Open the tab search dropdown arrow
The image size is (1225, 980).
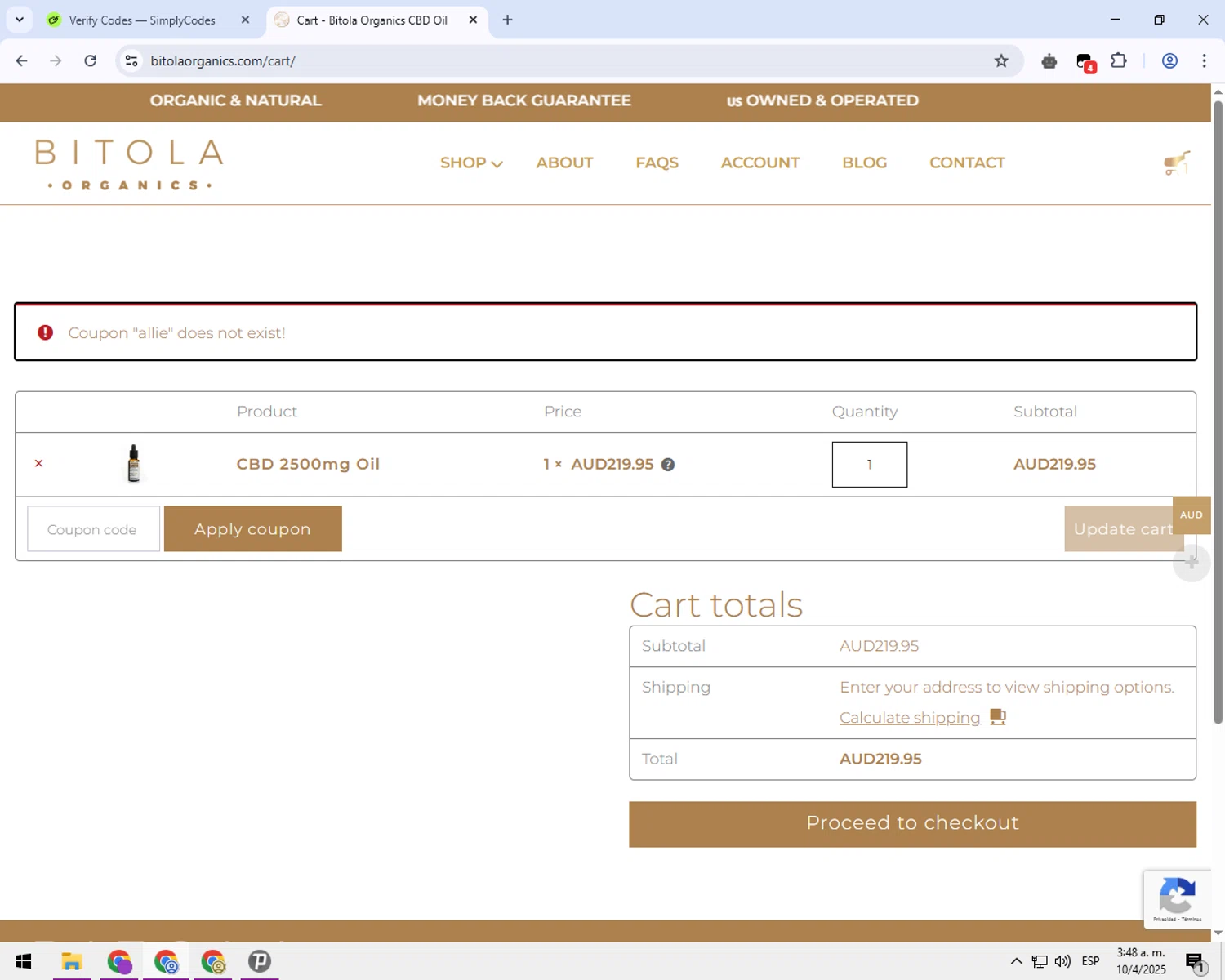click(x=20, y=20)
